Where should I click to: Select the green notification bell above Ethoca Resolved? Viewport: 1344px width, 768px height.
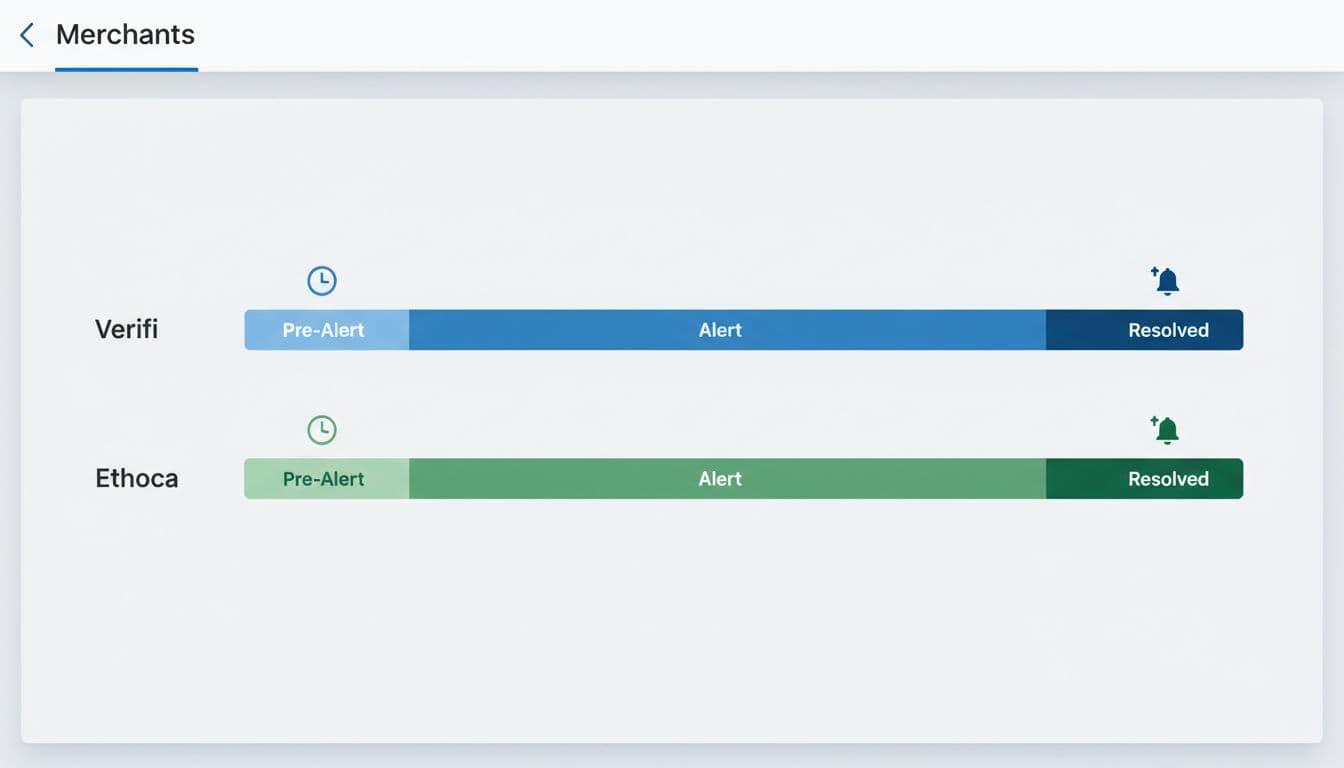(1165, 430)
